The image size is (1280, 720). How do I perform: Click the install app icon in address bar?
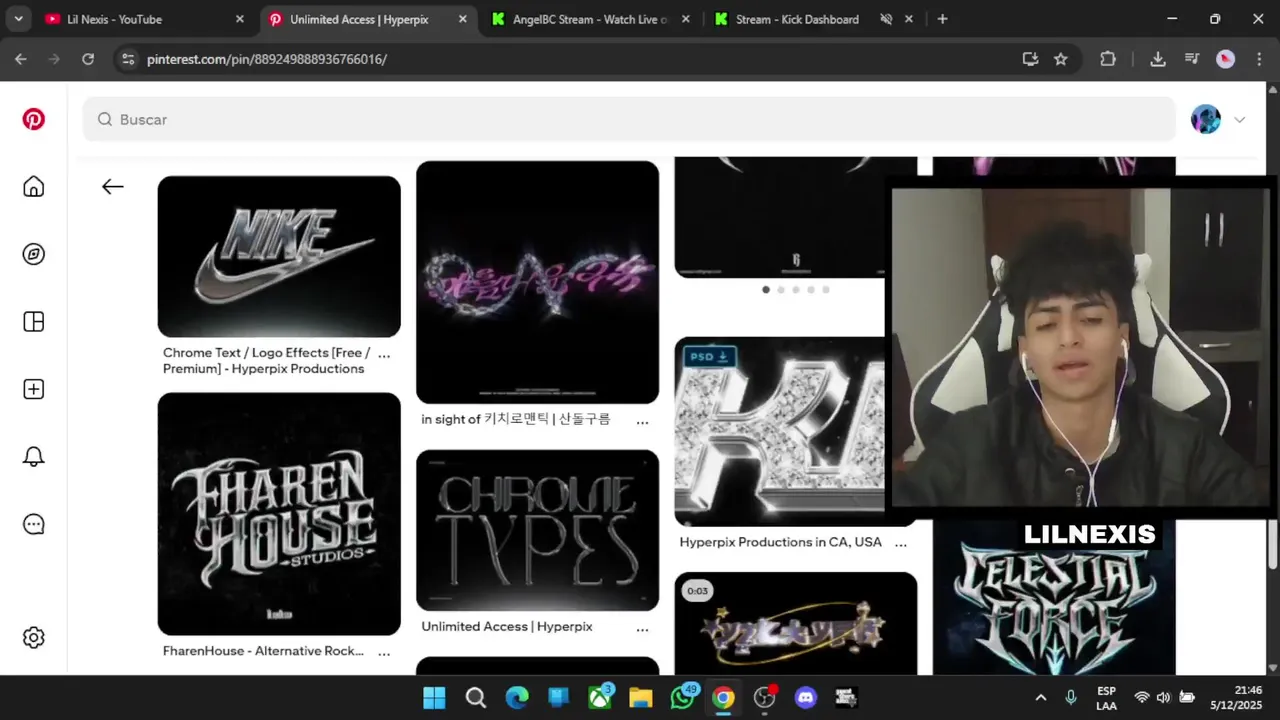point(1030,59)
